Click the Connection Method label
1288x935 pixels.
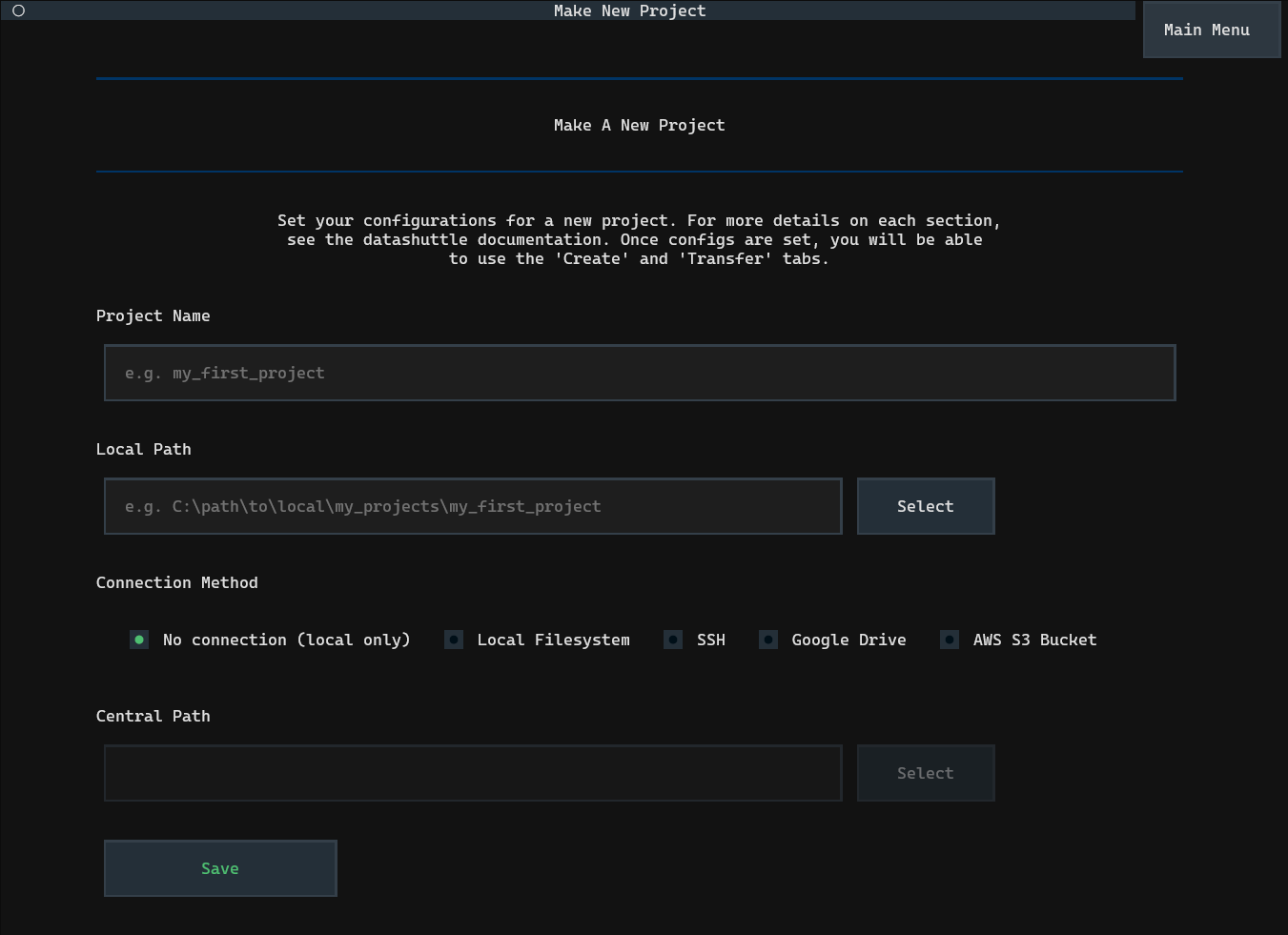pos(176,582)
